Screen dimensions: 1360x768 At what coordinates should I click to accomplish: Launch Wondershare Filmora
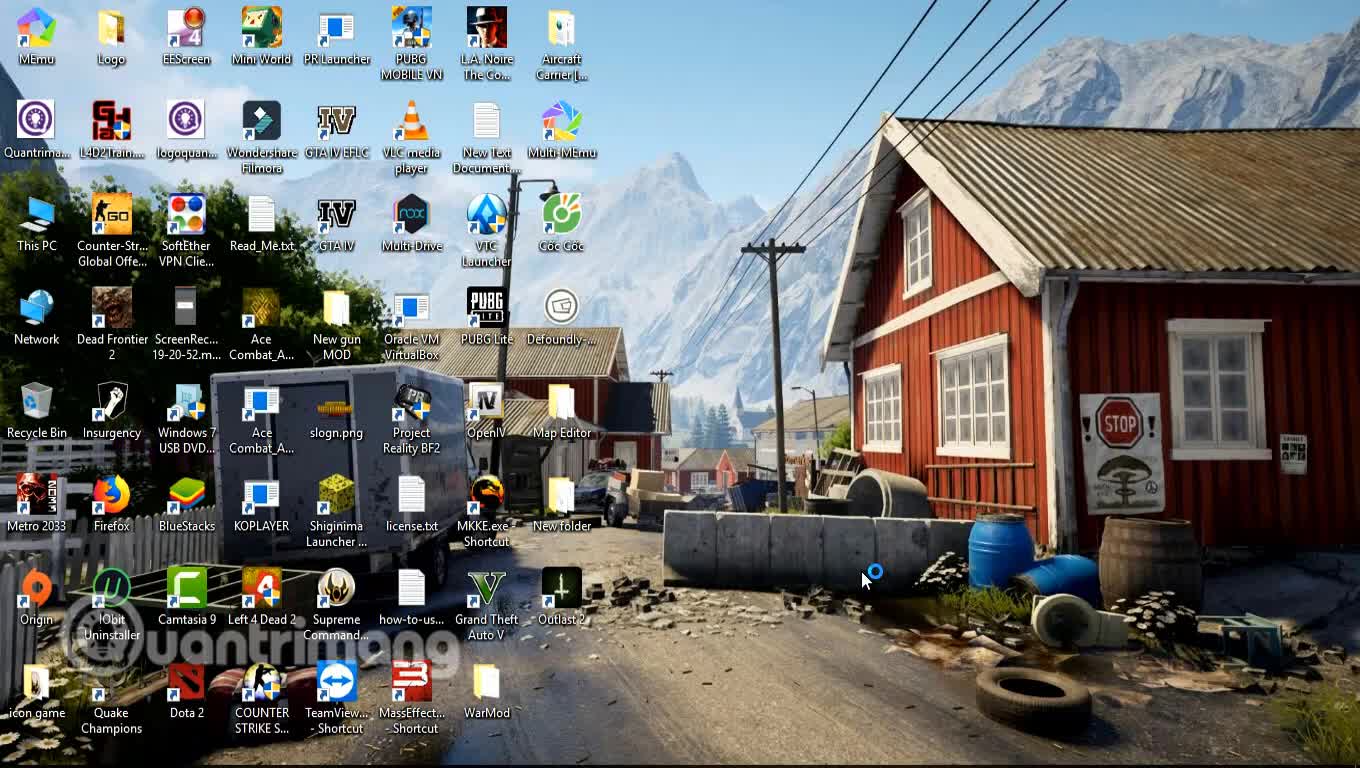click(262, 137)
